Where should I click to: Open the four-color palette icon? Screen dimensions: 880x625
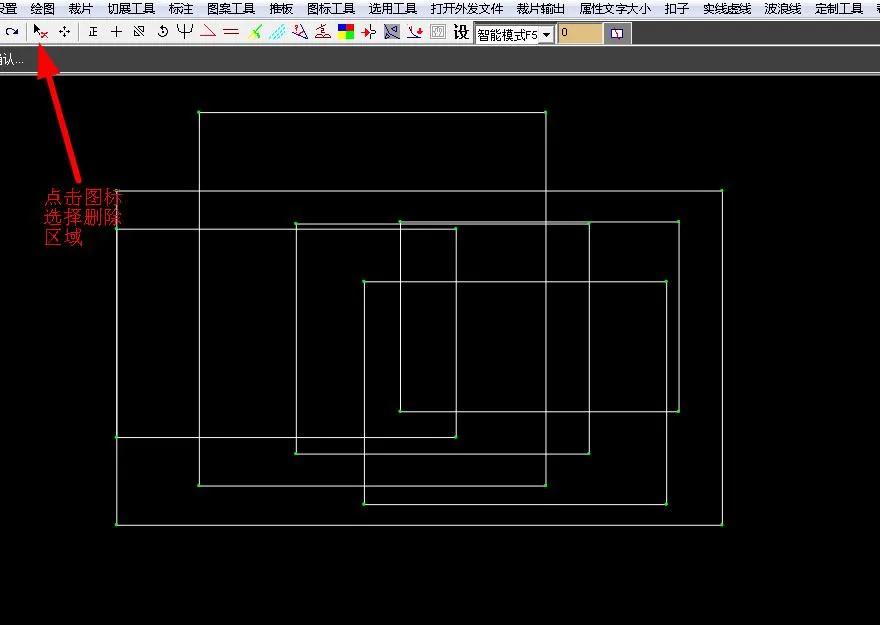(346, 32)
